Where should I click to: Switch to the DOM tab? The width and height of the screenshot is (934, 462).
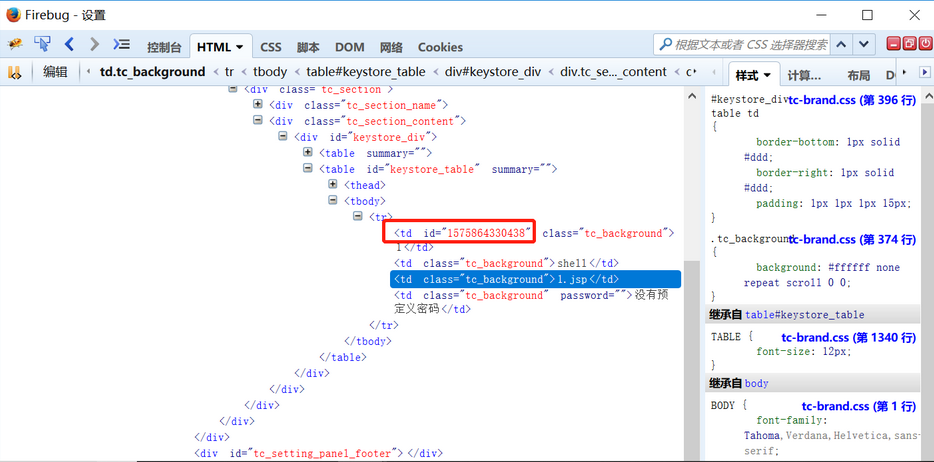pos(350,48)
